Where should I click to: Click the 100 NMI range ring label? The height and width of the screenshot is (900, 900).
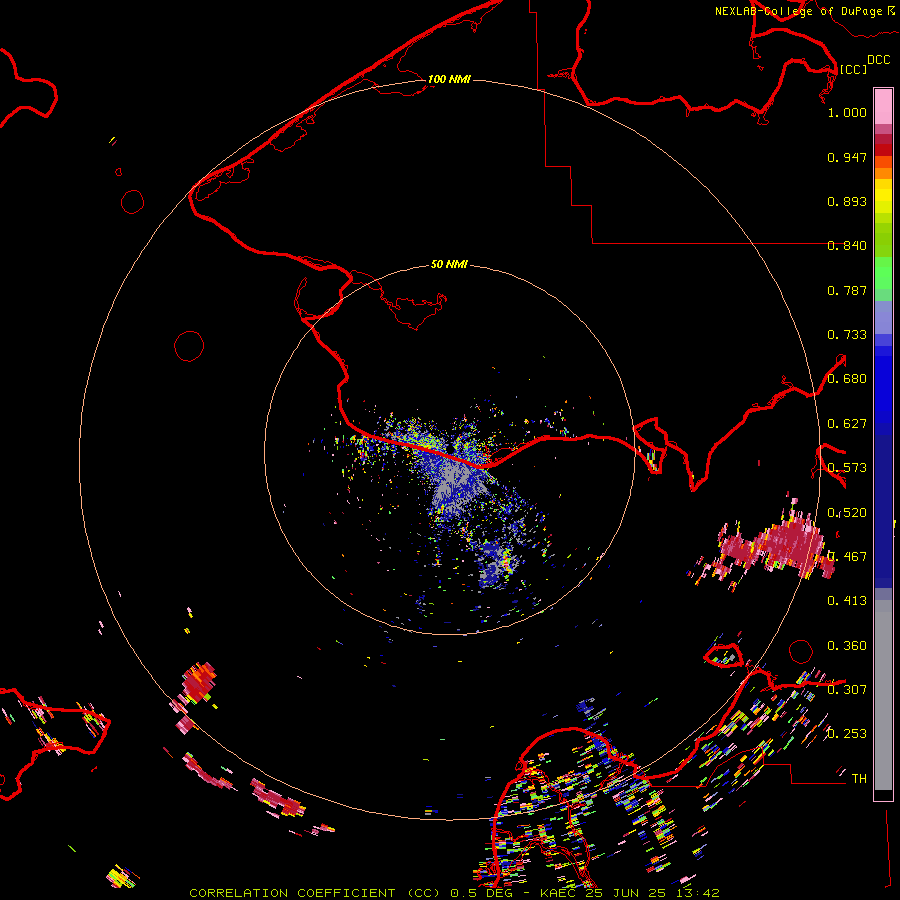(449, 79)
